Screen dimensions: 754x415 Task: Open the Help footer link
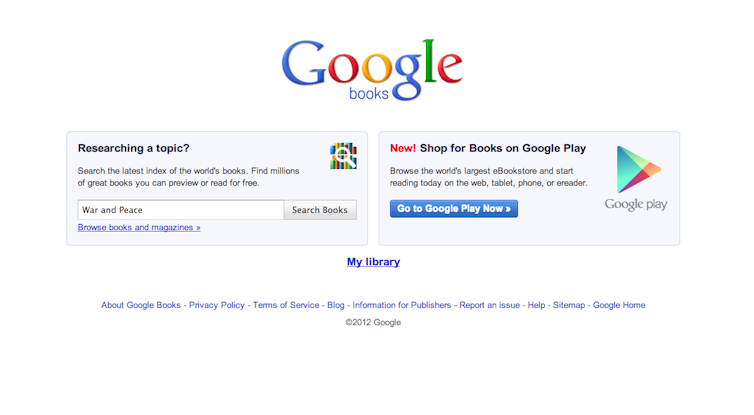(536, 305)
